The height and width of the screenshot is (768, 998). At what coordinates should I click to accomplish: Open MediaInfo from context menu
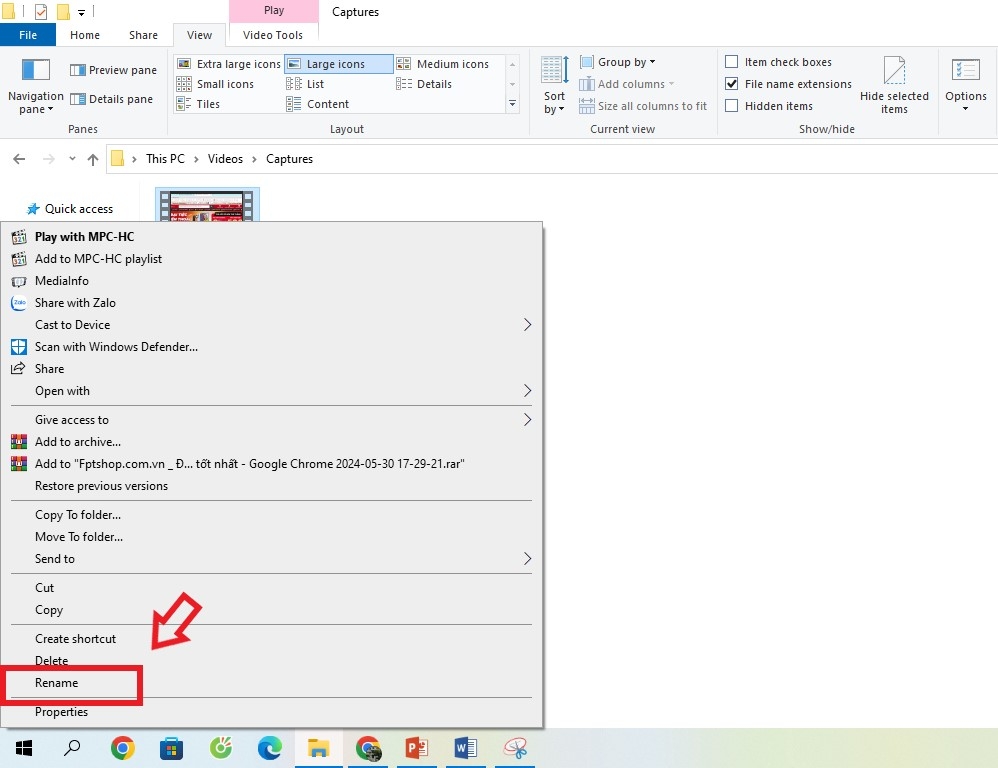(x=271, y=281)
